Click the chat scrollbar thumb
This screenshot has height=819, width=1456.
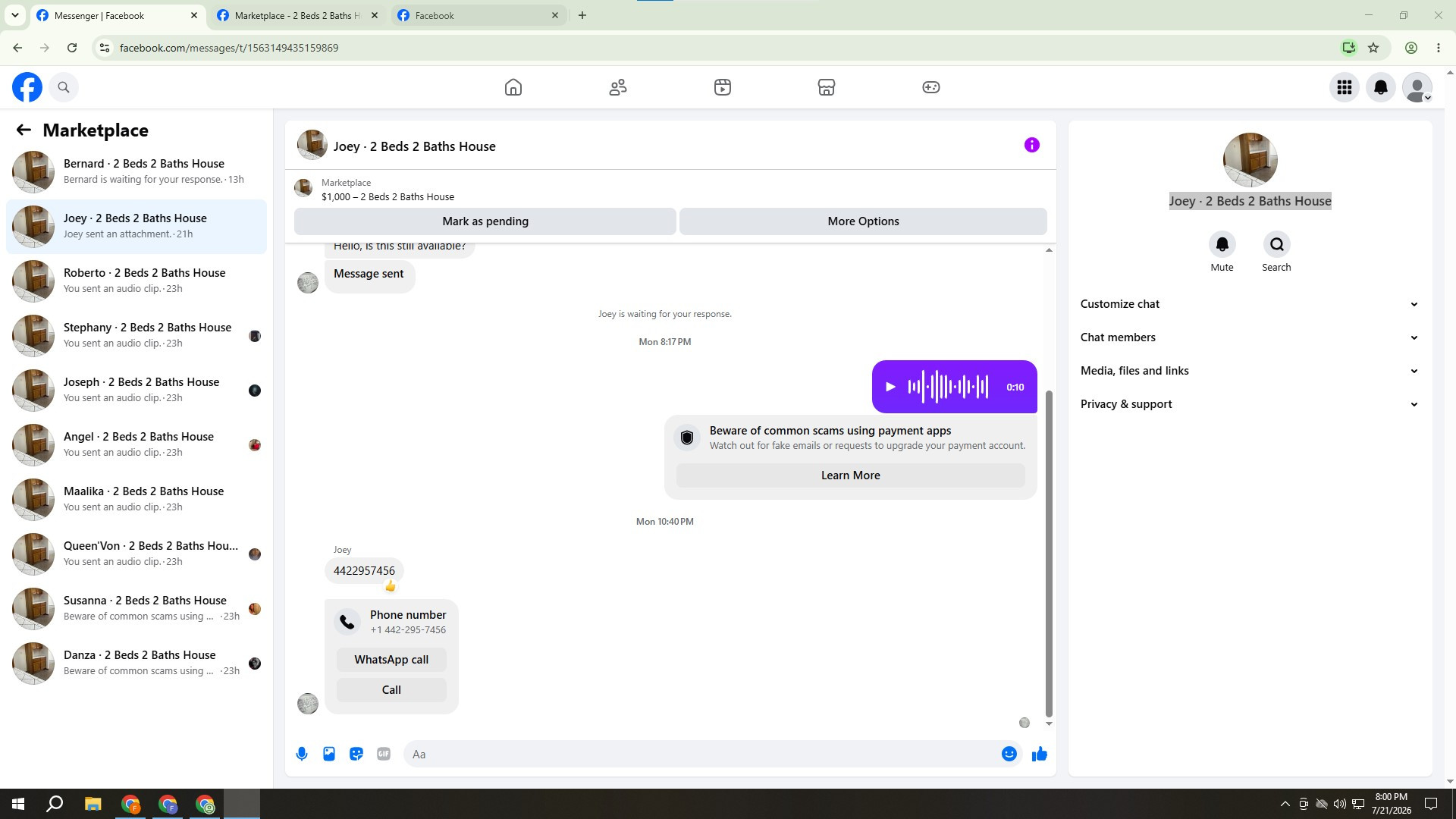[x=1049, y=554]
